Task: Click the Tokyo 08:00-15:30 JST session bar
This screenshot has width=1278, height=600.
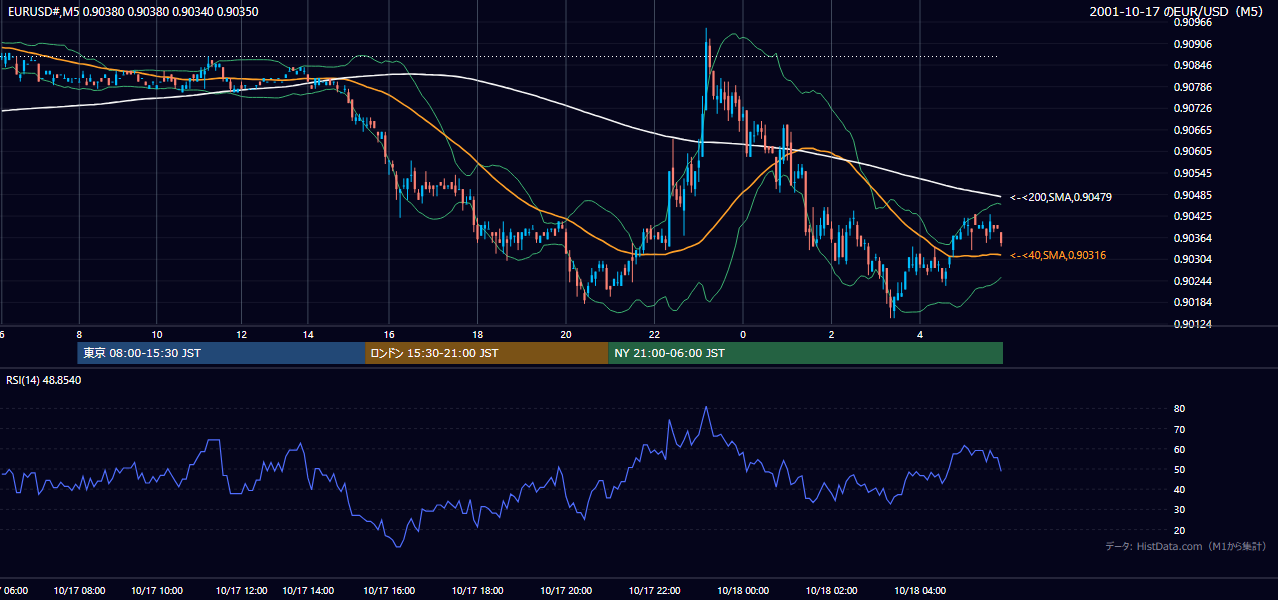Action: [x=221, y=353]
